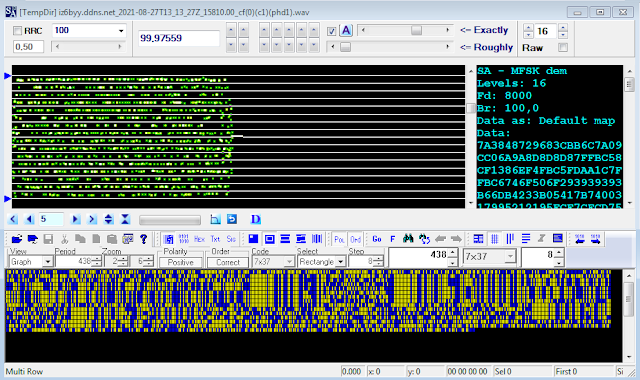Click the vertical compress hourglass icon
640x380 pixels.
(125, 220)
